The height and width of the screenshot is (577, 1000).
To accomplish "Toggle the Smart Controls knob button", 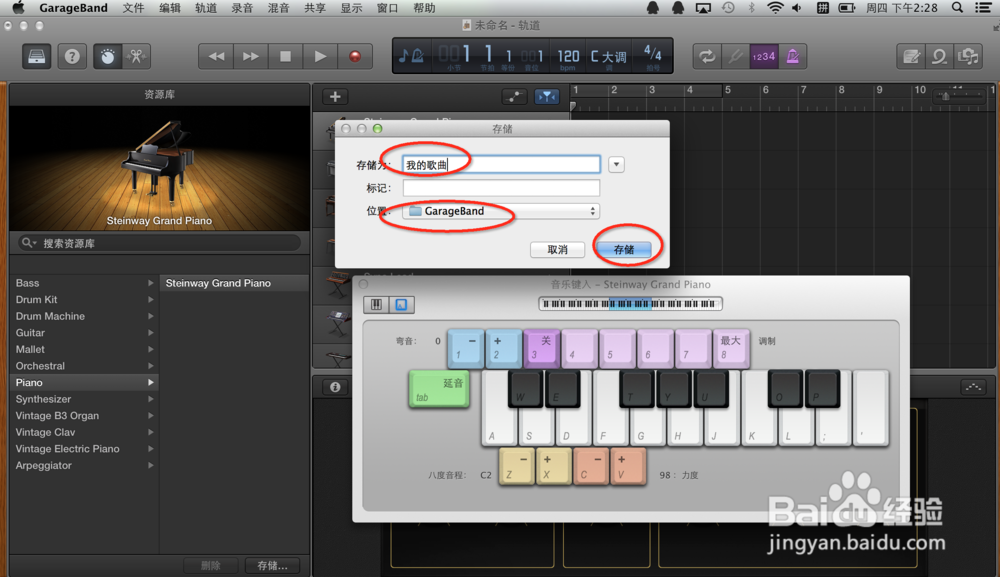I will (x=107, y=57).
